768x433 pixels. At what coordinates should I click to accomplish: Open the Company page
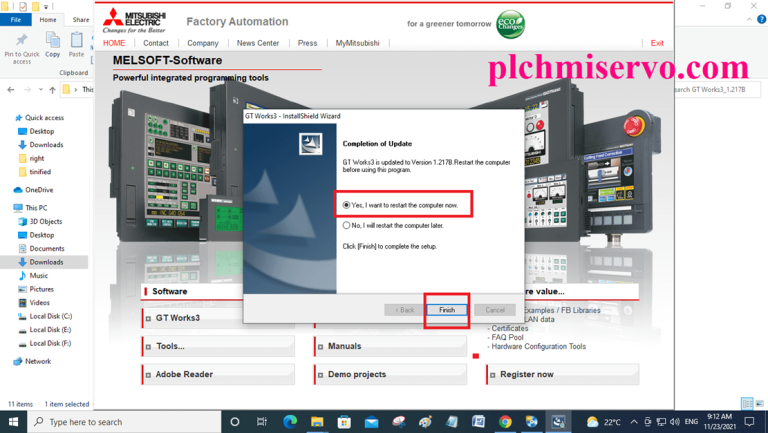click(203, 43)
